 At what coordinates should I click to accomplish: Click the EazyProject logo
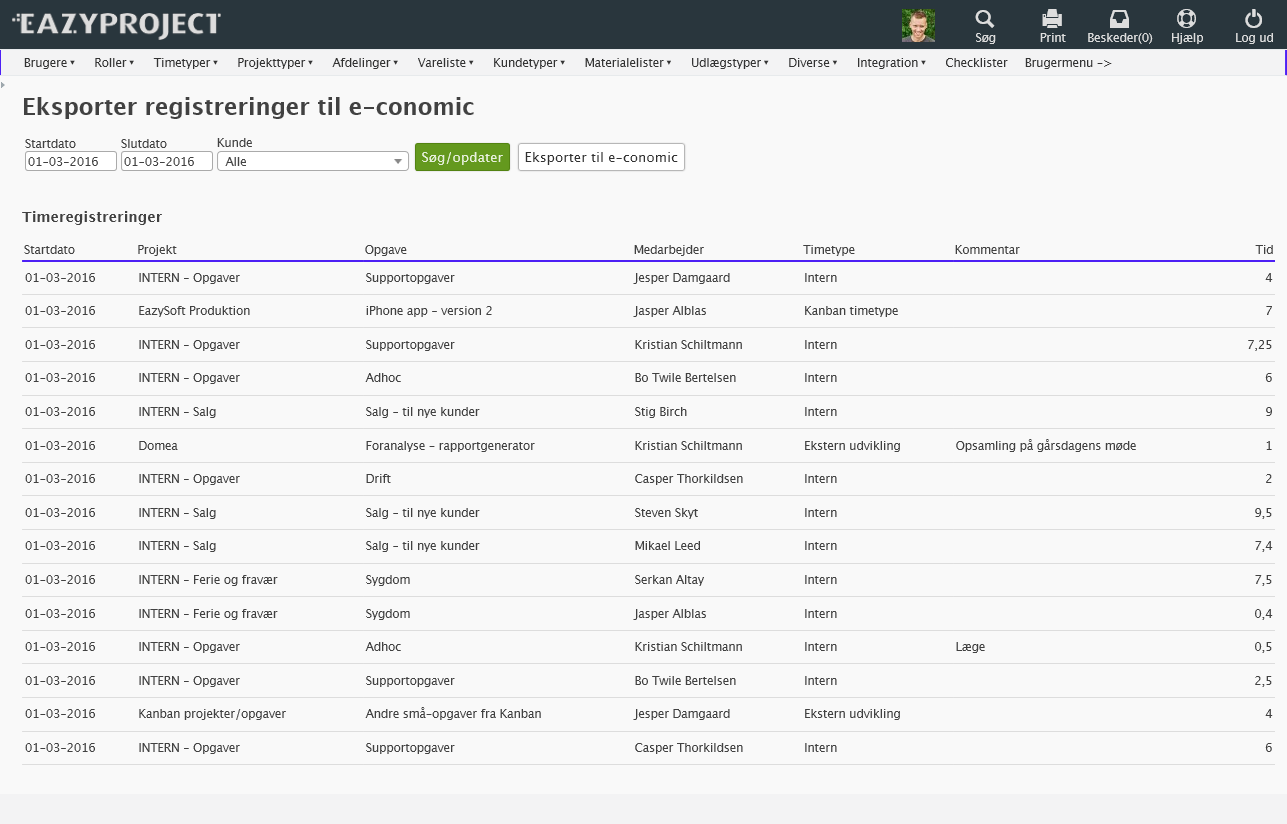116,24
